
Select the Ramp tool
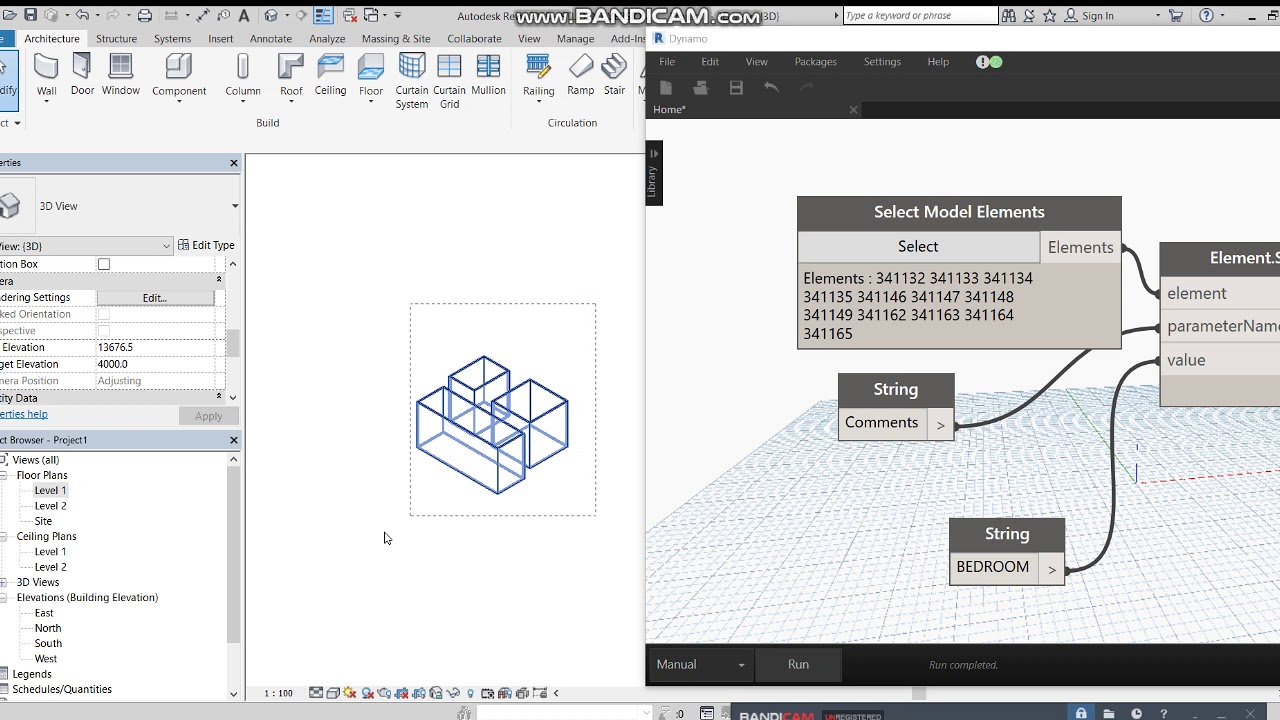(x=581, y=75)
